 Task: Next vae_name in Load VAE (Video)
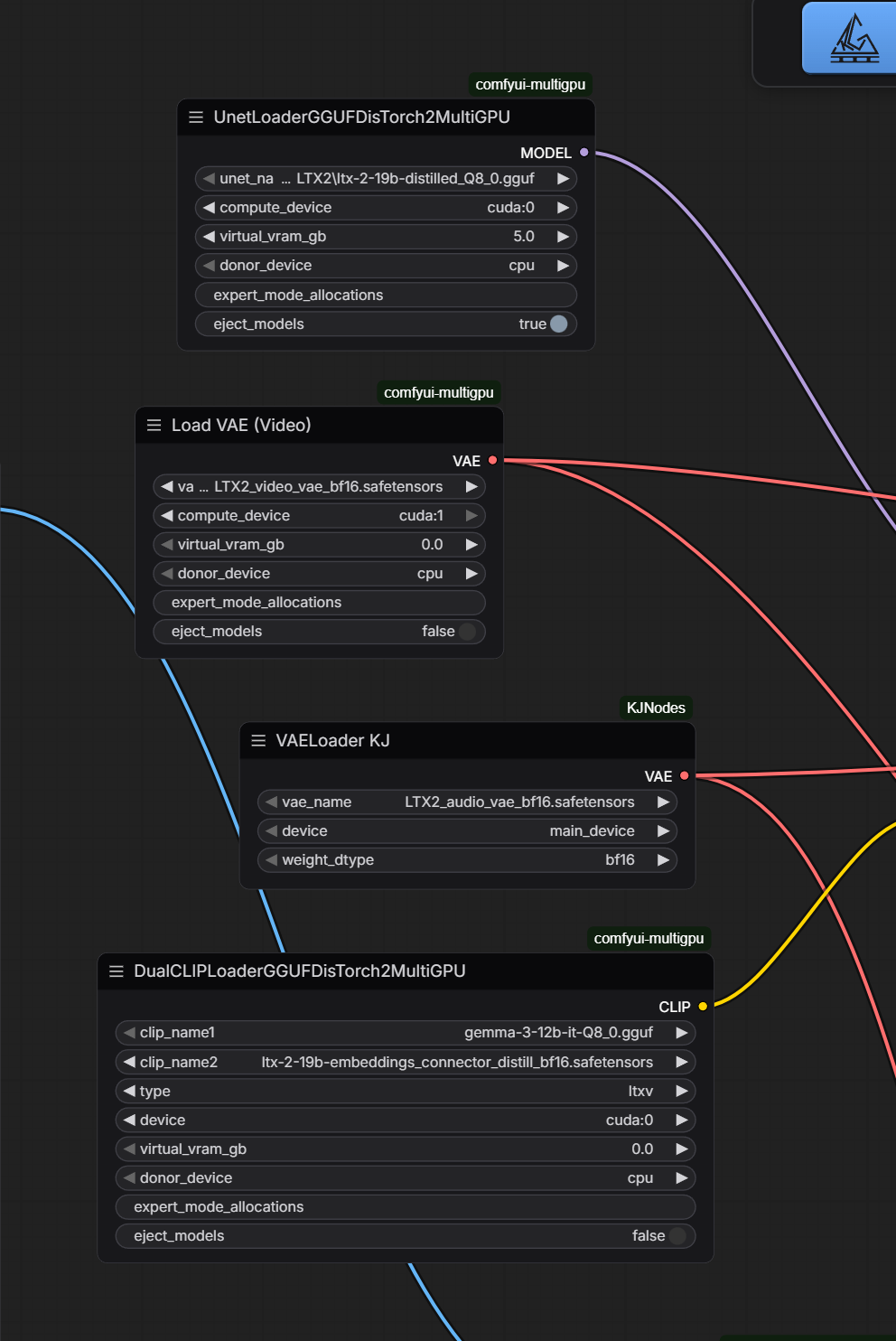(x=471, y=487)
